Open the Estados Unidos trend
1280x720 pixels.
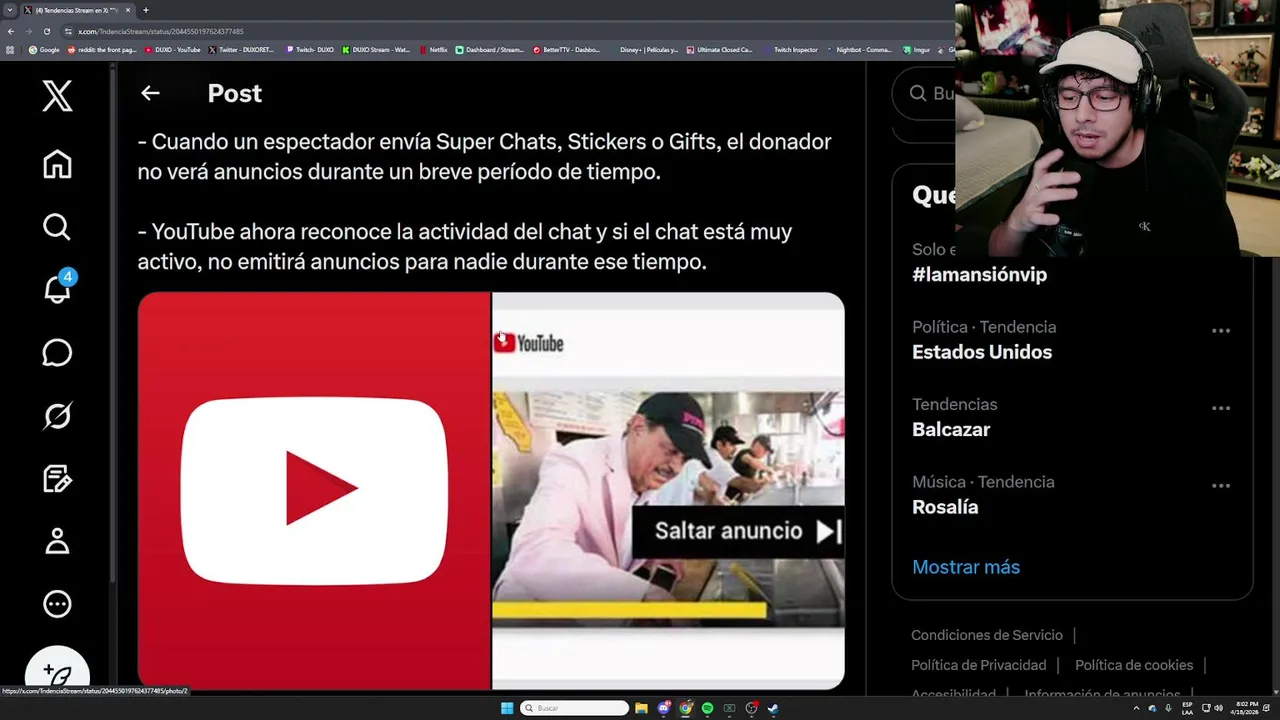point(982,352)
